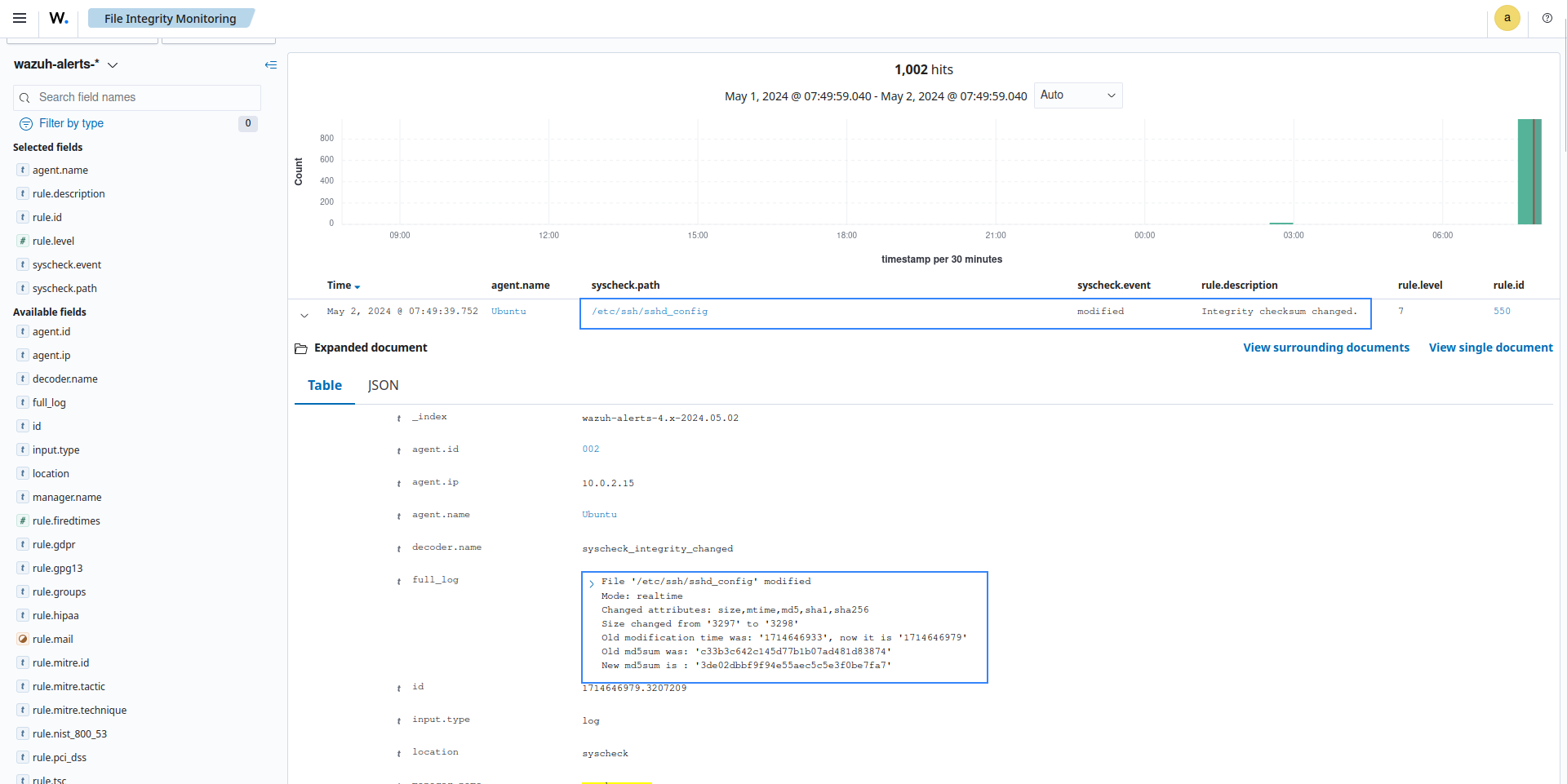The width and height of the screenshot is (1567, 784).
Task: Click the folder icon beside Expanded document
Action: (x=301, y=348)
